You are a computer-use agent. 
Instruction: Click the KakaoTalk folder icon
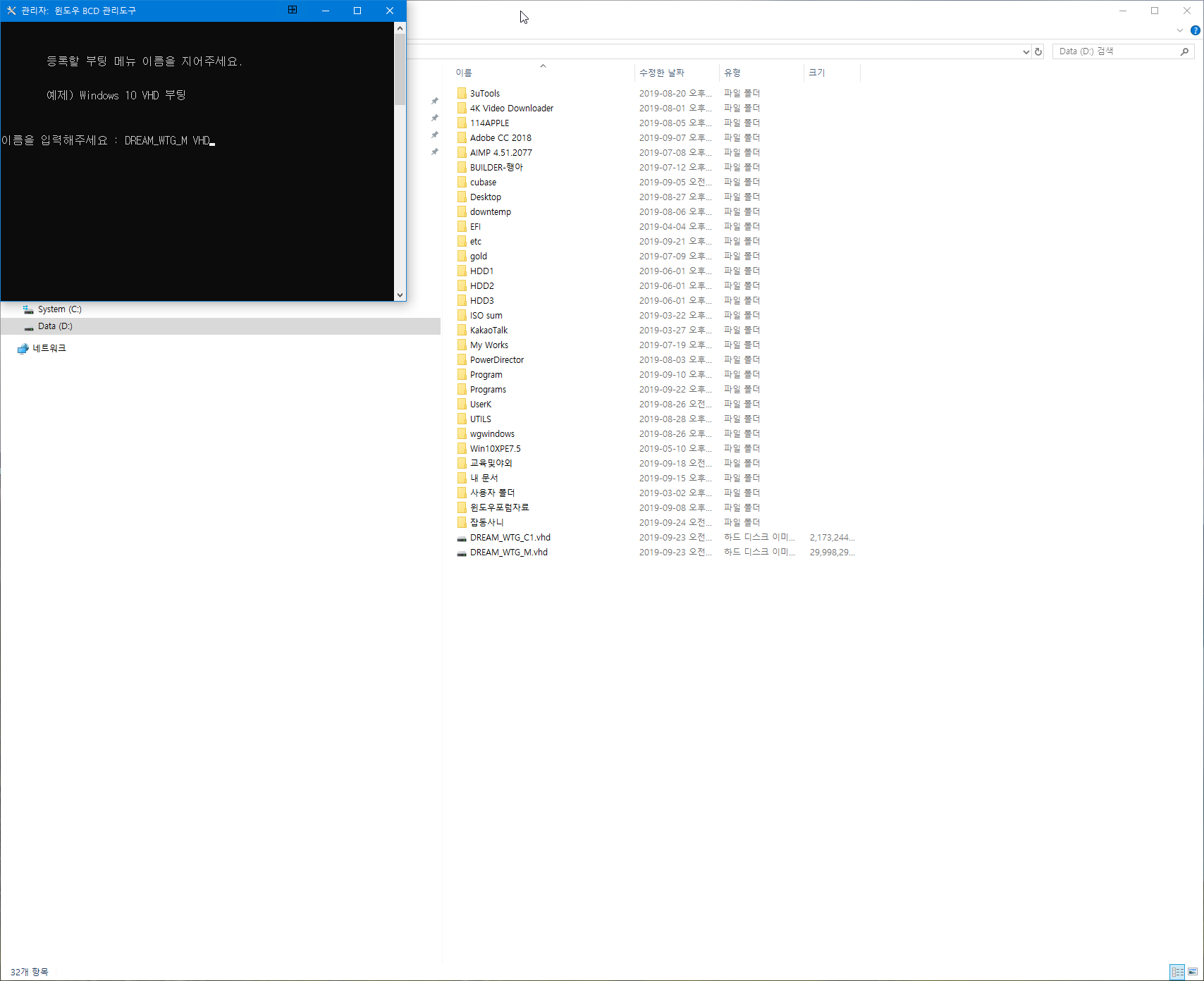[462, 330]
